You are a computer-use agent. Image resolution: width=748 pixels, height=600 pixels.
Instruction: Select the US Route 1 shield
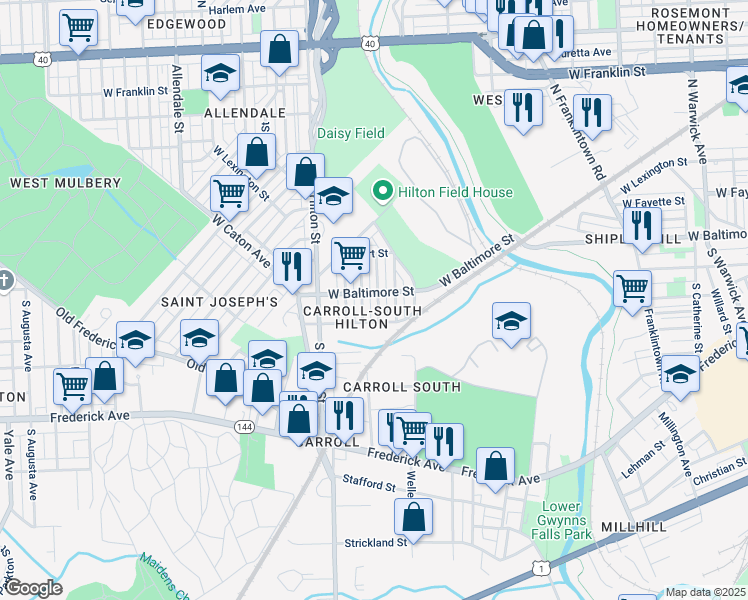[x=541, y=569]
